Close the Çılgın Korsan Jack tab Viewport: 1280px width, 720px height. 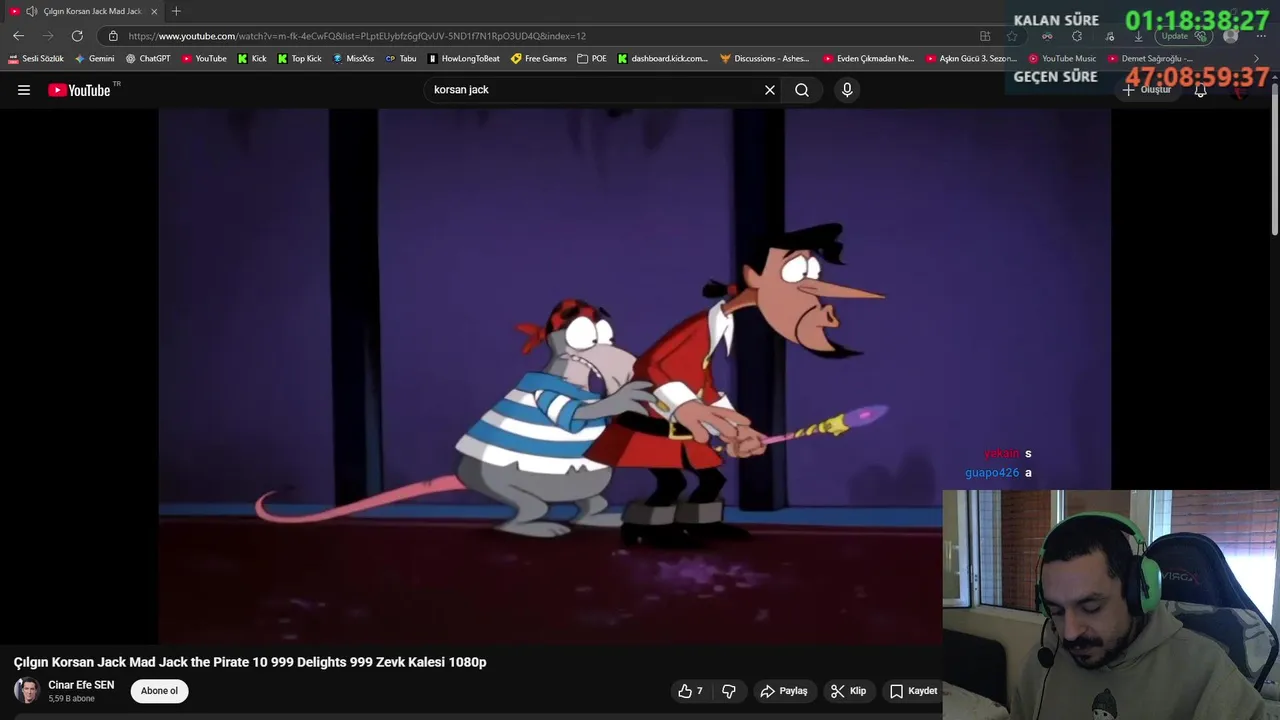pos(154,11)
